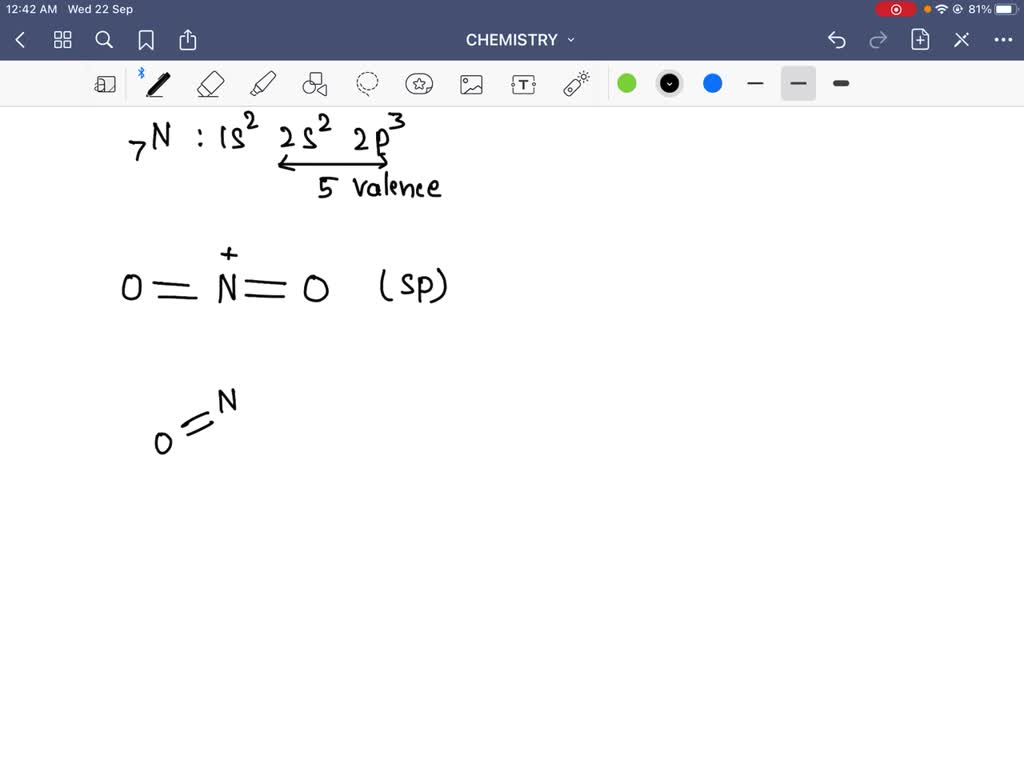Enable the medium stroke width
This screenshot has width=1024, height=768.
coord(797,83)
